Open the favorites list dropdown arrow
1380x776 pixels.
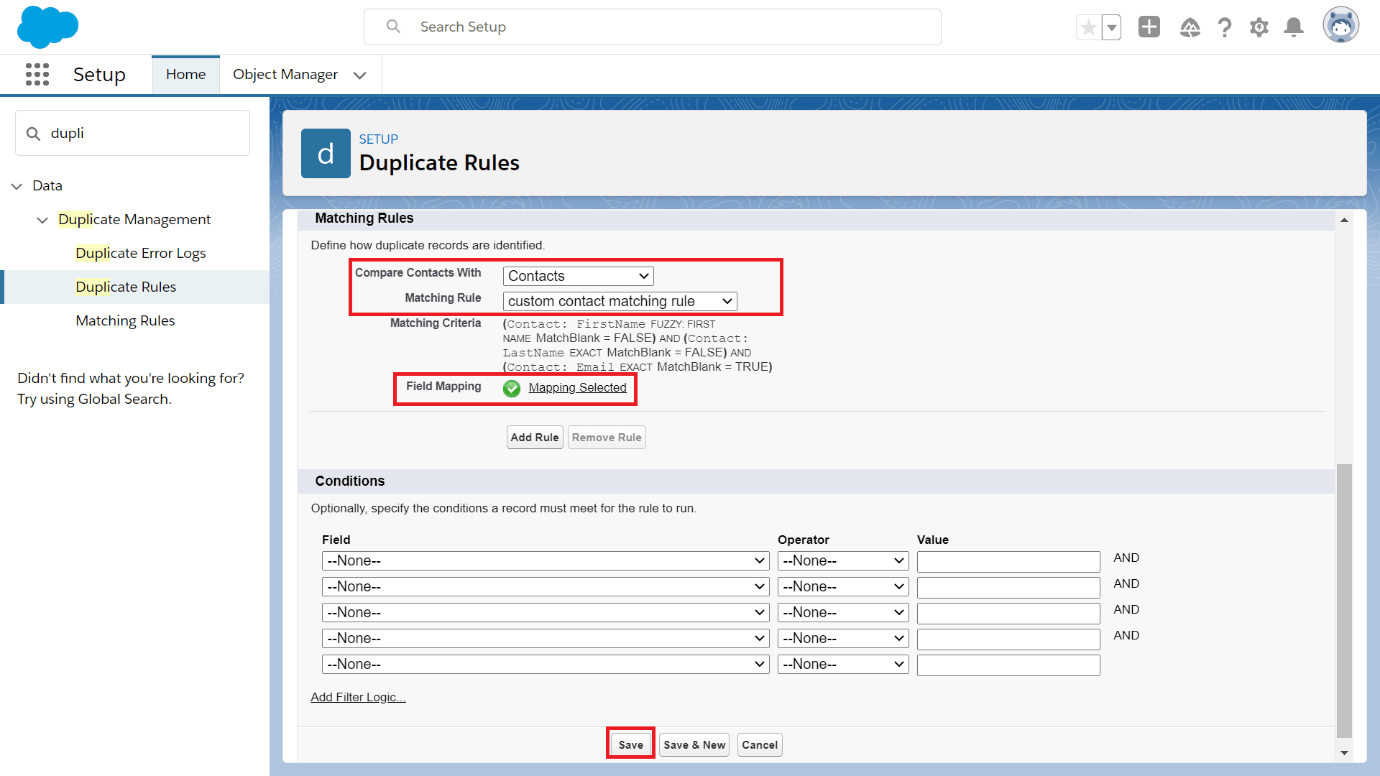[1111, 28]
